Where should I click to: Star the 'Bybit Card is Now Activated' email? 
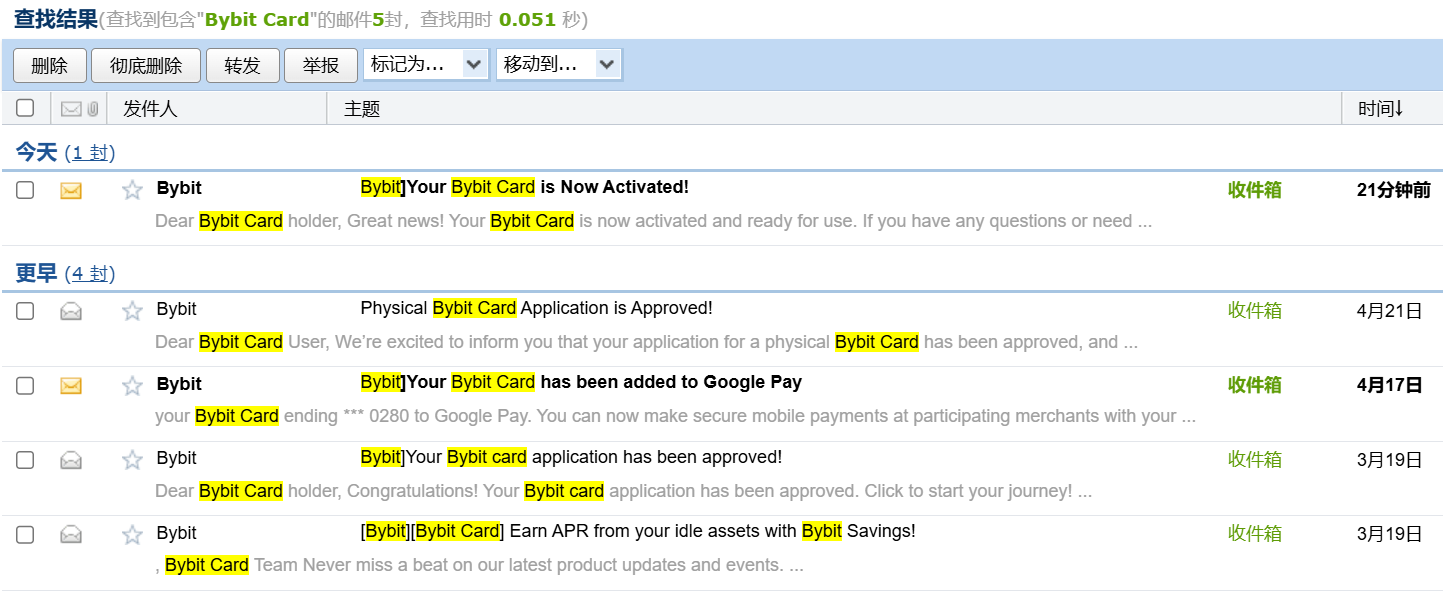pyautogui.click(x=132, y=190)
